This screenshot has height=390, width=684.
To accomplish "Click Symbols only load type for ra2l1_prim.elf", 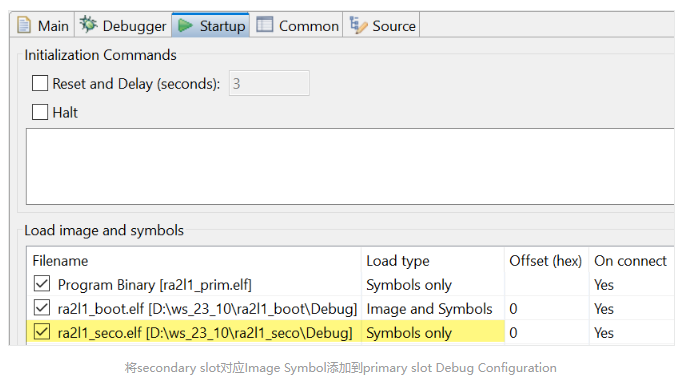I will tap(409, 285).
